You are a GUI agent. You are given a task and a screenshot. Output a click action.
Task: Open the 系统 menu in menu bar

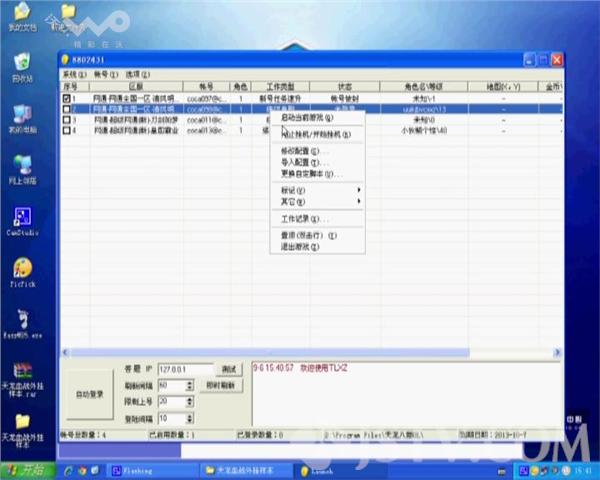tap(74, 75)
